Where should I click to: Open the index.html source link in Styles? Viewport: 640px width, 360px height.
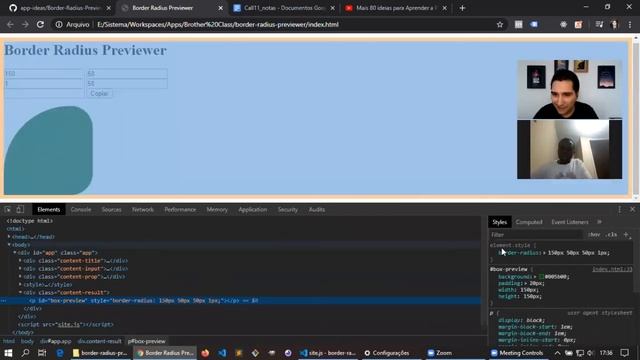coord(612,269)
